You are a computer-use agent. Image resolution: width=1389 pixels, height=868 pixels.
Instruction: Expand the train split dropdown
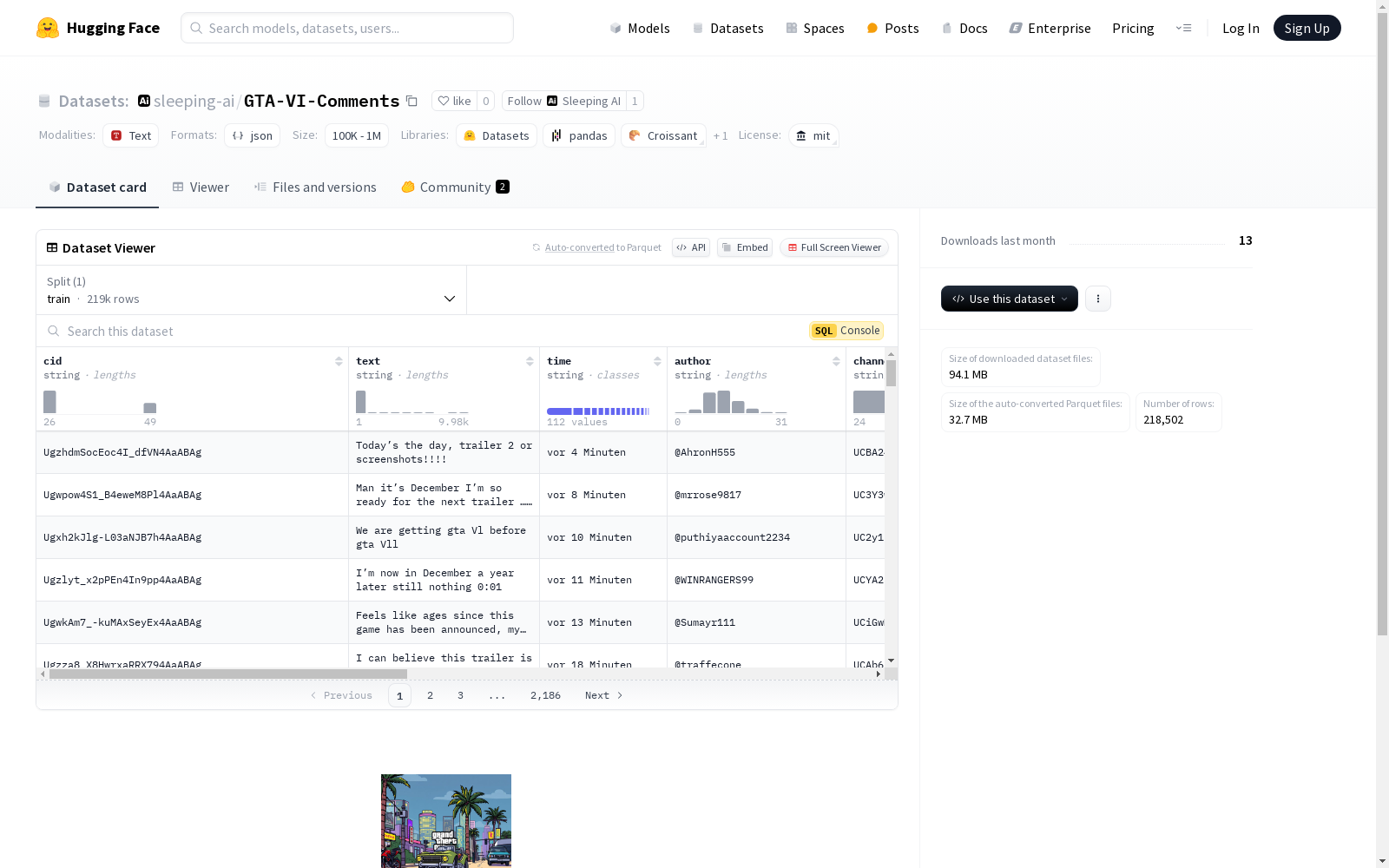(252, 290)
